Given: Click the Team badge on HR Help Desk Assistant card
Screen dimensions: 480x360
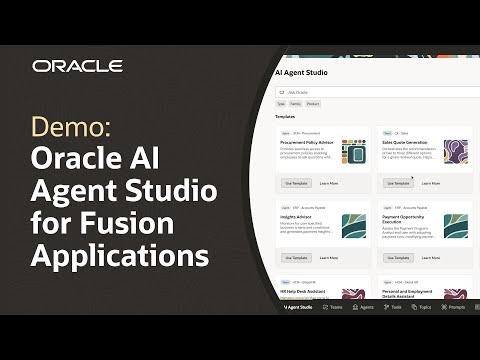Looking at the screenshot, I should pyautogui.click(x=286, y=282).
